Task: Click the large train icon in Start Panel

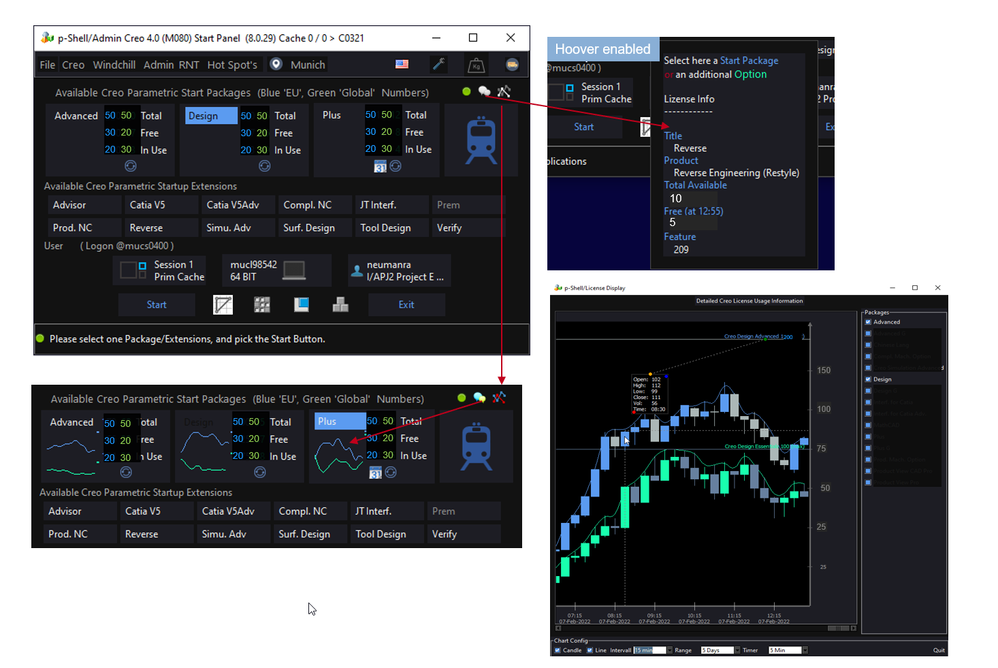Action: pyautogui.click(x=481, y=139)
